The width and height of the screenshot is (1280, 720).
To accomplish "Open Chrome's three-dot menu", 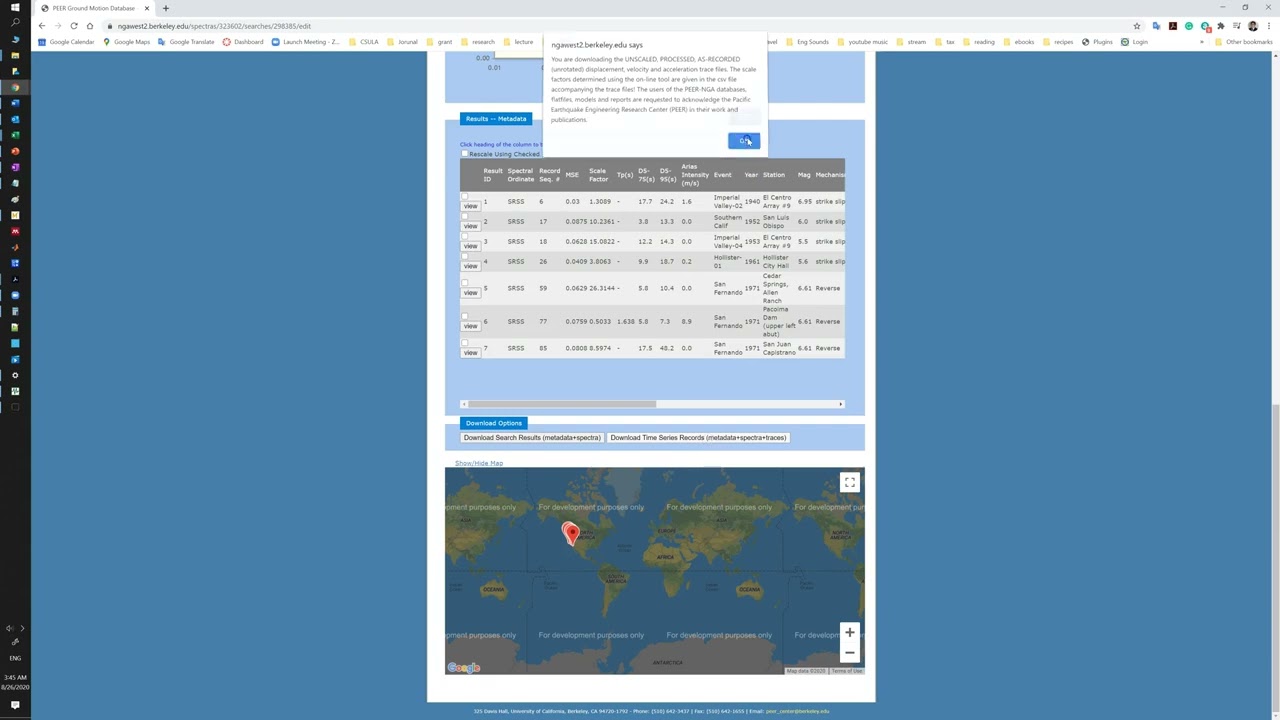I will [x=1268, y=26].
